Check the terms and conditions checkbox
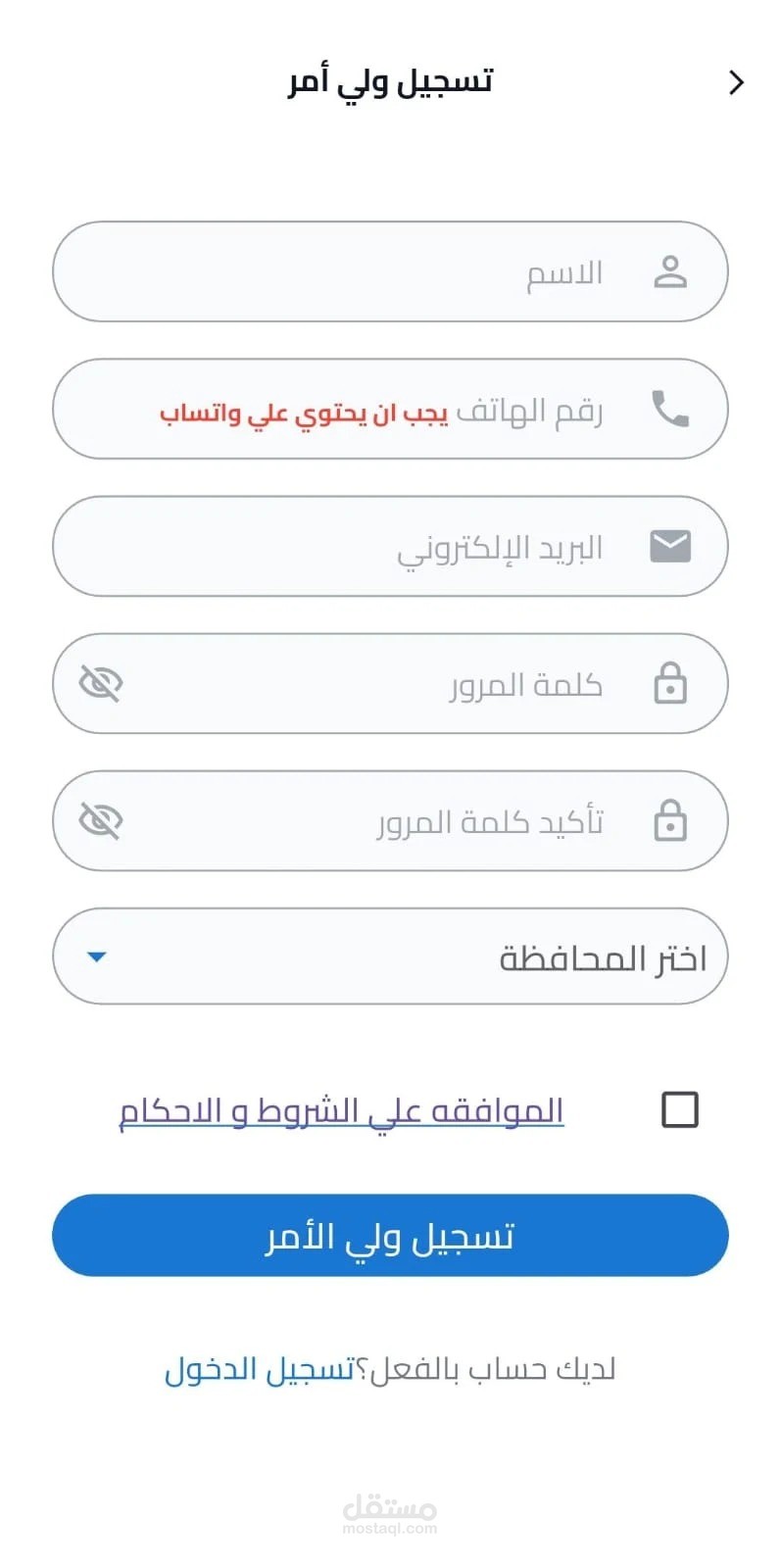The image size is (781, 1568). pyautogui.click(x=680, y=1109)
